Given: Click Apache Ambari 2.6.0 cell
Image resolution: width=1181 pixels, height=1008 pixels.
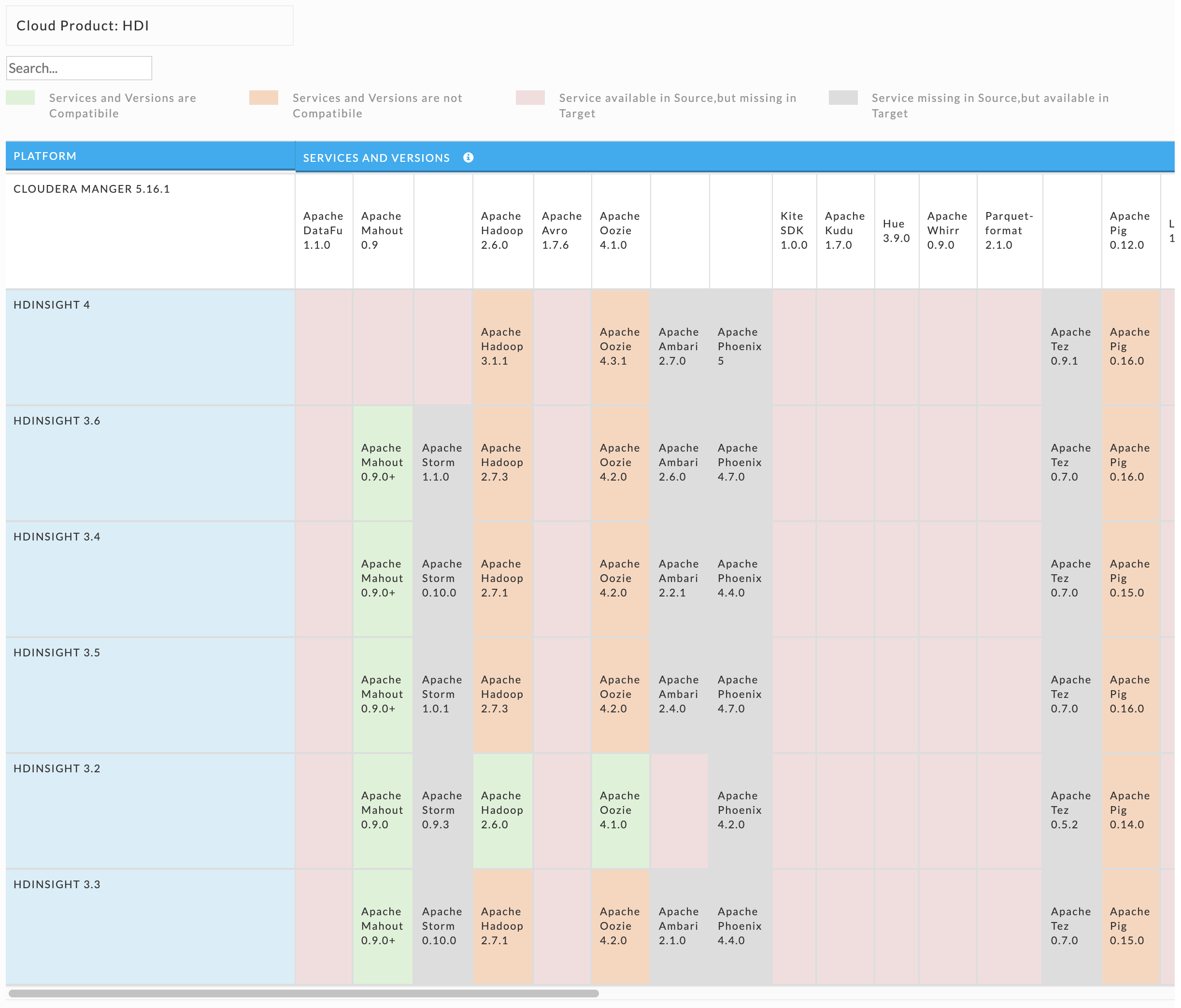Looking at the screenshot, I should pyautogui.click(x=680, y=463).
